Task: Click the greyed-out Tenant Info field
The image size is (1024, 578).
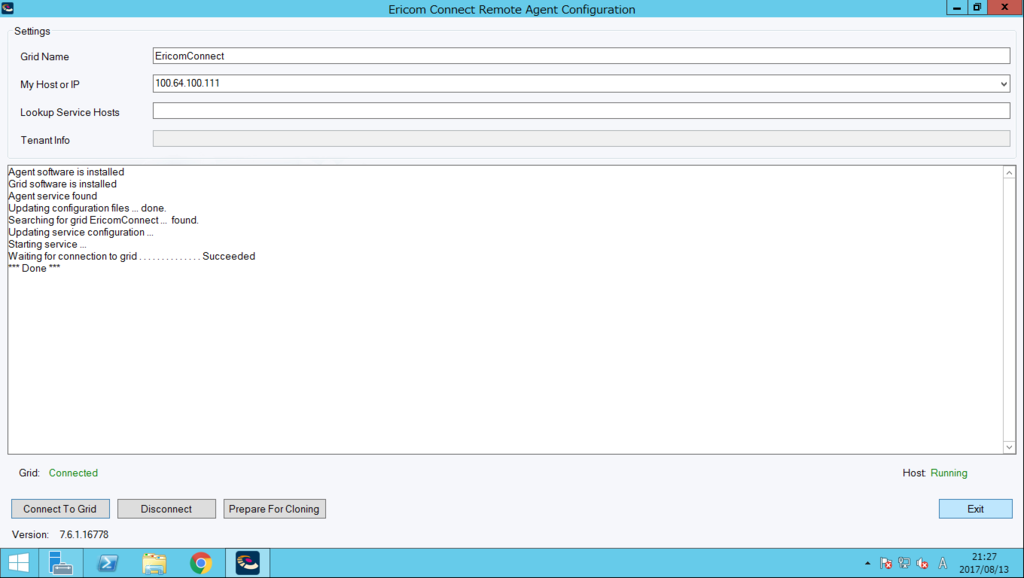Action: tap(581, 138)
